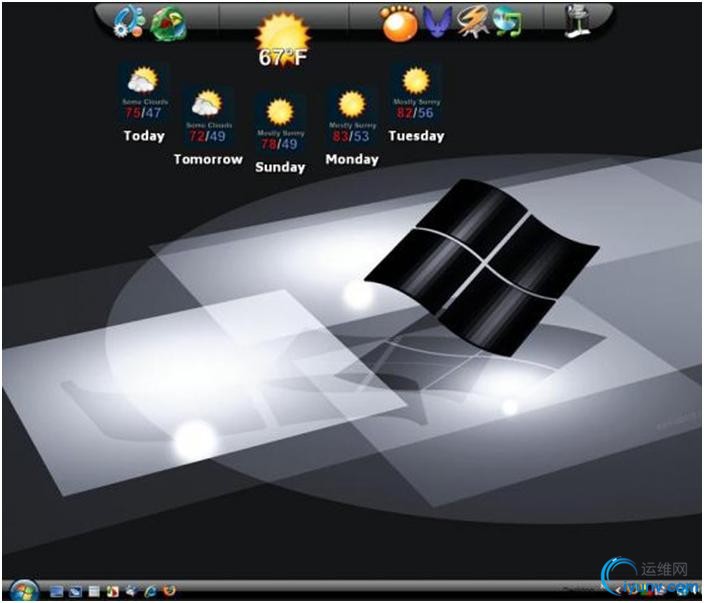The image size is (704, 603).
Task: Click the 83/53 temperature reading
Action: 351,136
